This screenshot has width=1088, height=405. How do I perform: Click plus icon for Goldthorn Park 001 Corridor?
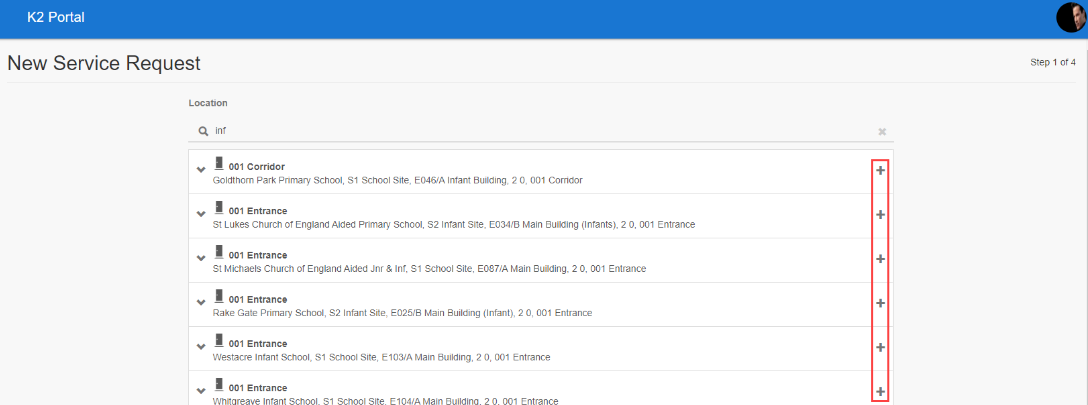pos(880,171)
